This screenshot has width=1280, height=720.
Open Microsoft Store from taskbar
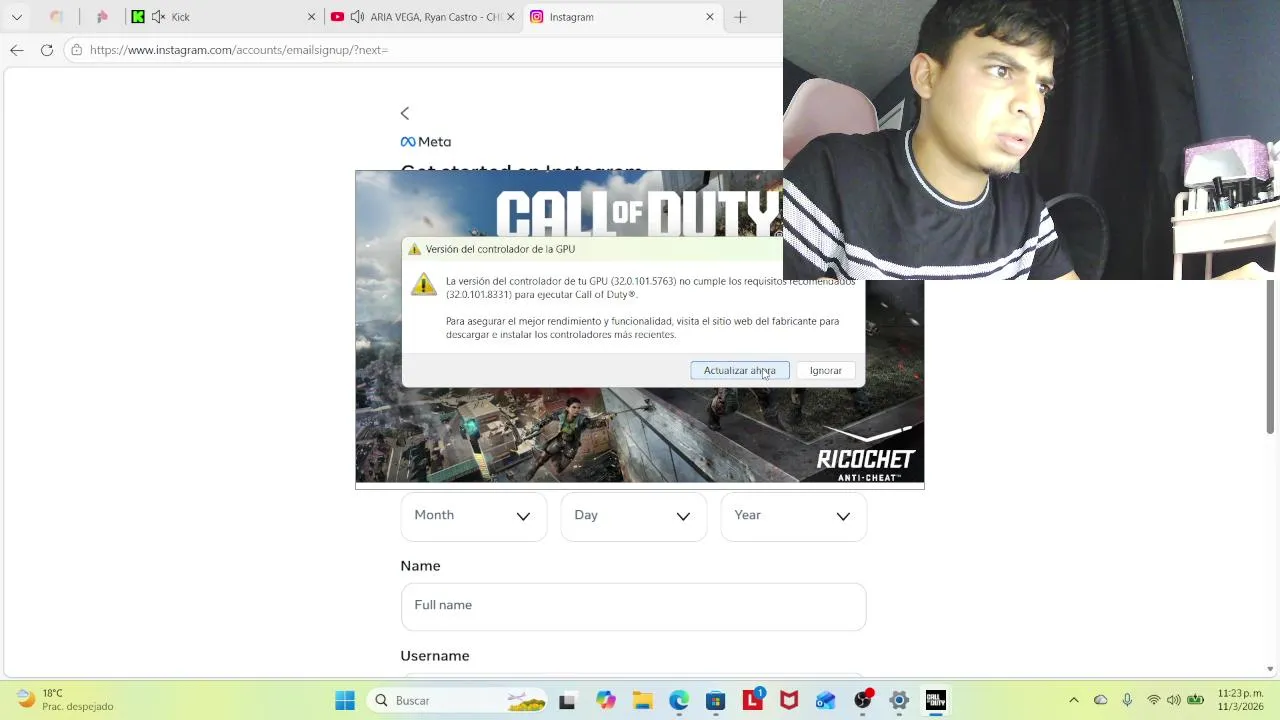pos(716,701)
